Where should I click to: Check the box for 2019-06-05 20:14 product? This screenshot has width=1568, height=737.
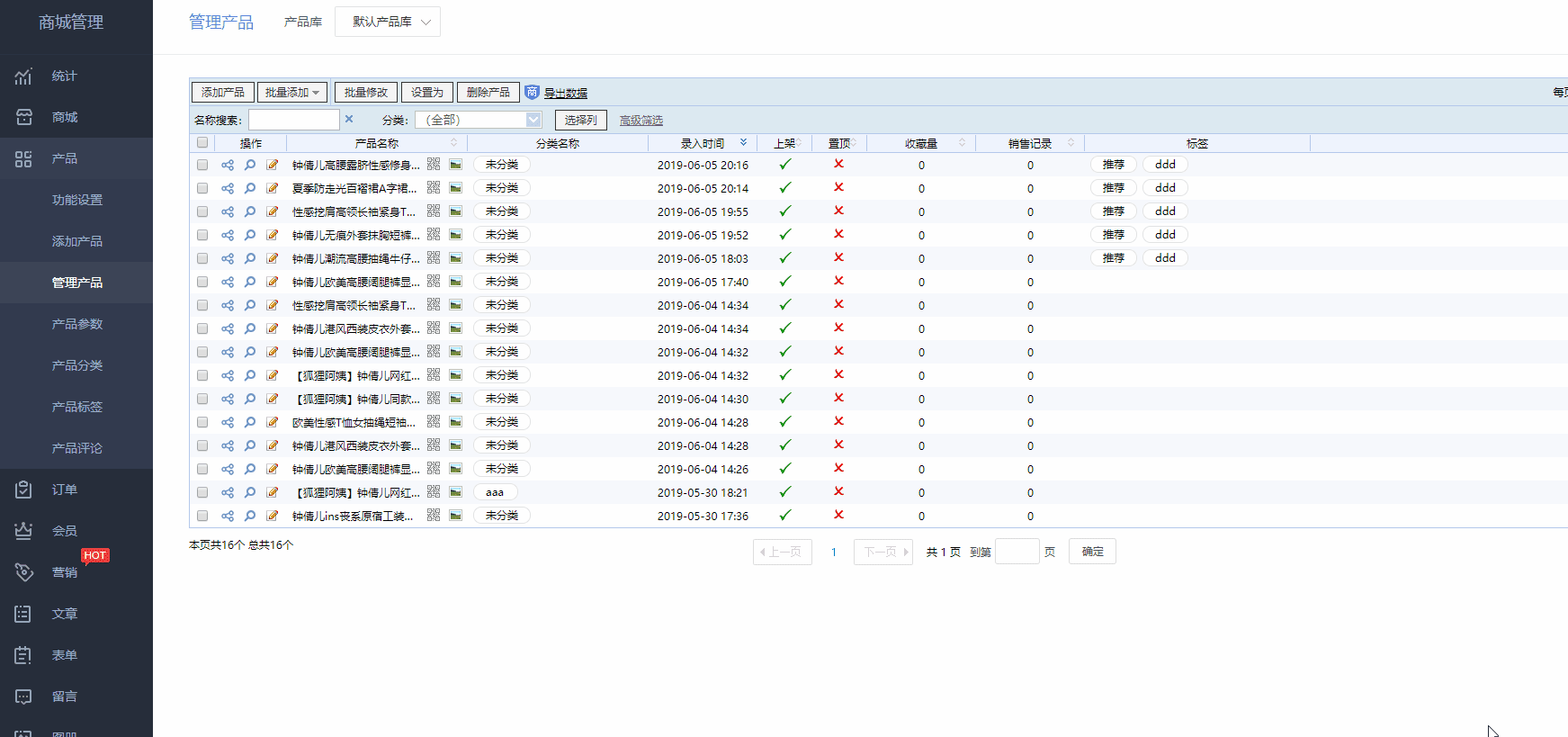coord(202,189)
